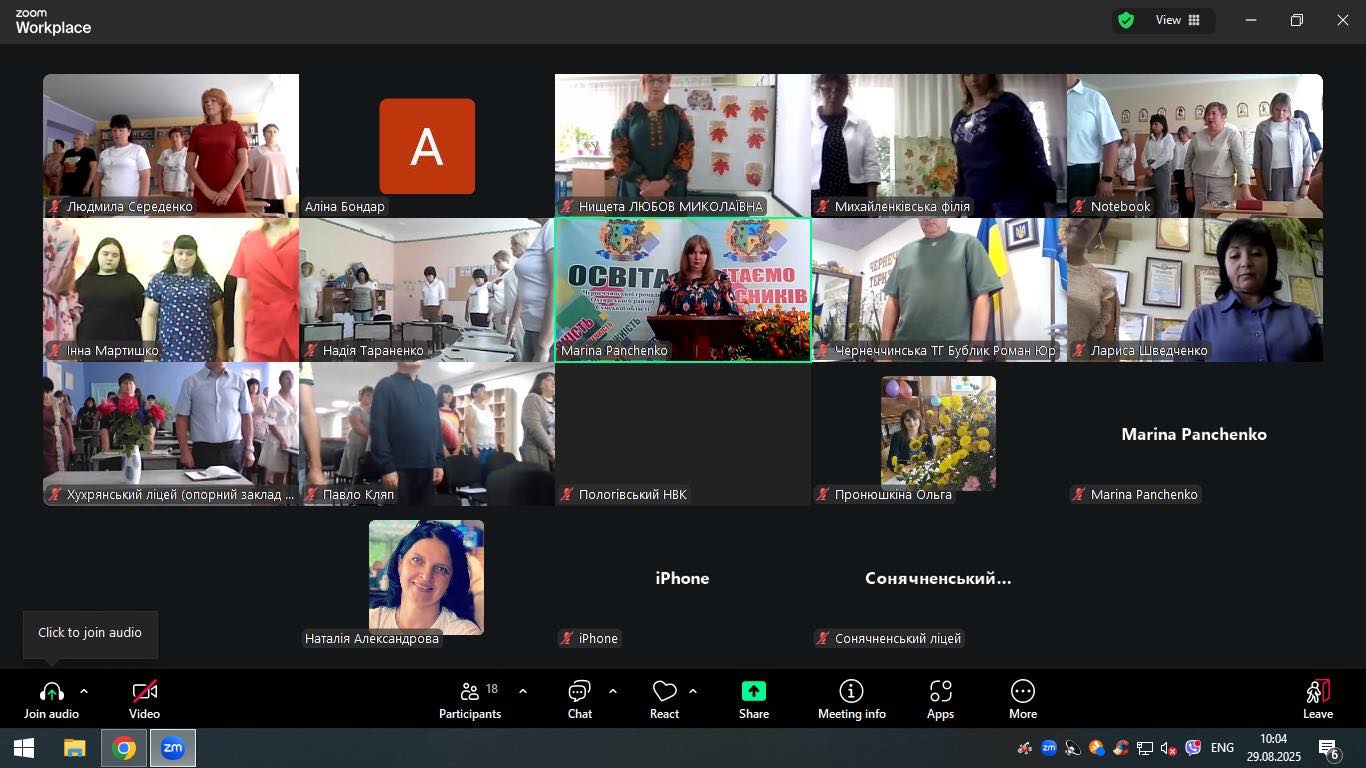This screenshot has height=768, width=1366.
Task: Expand the React options arrow
Action: click(x=693, y=691)
